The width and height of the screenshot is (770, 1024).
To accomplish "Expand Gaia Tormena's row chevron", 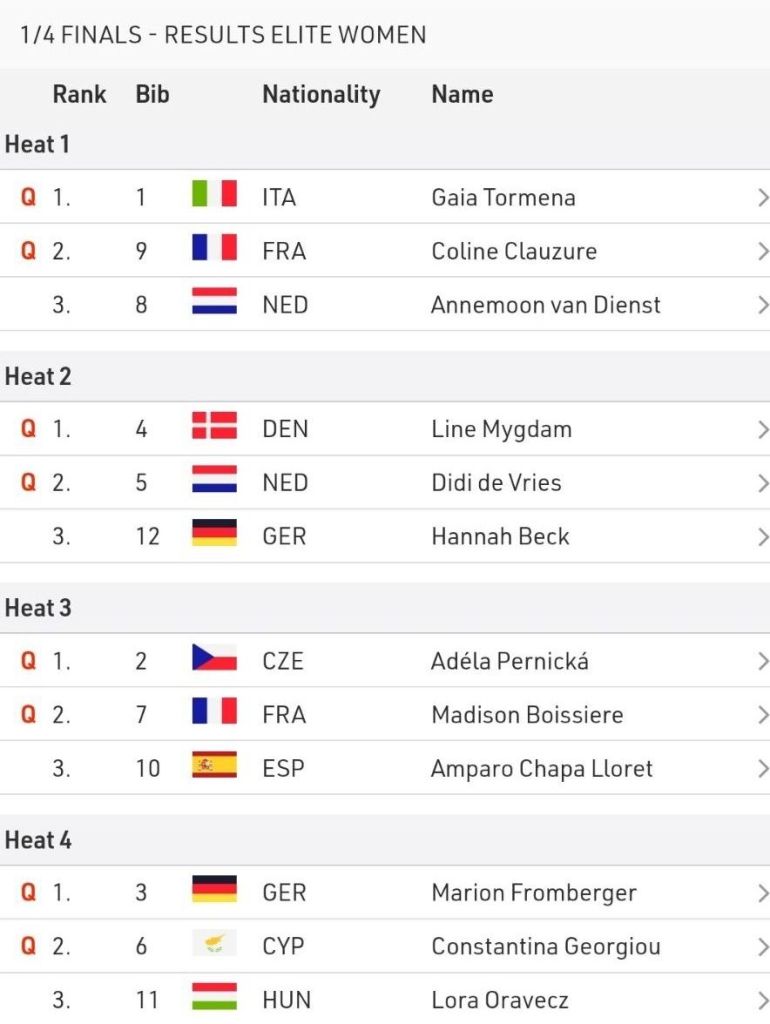I will [x=762, y=197].
